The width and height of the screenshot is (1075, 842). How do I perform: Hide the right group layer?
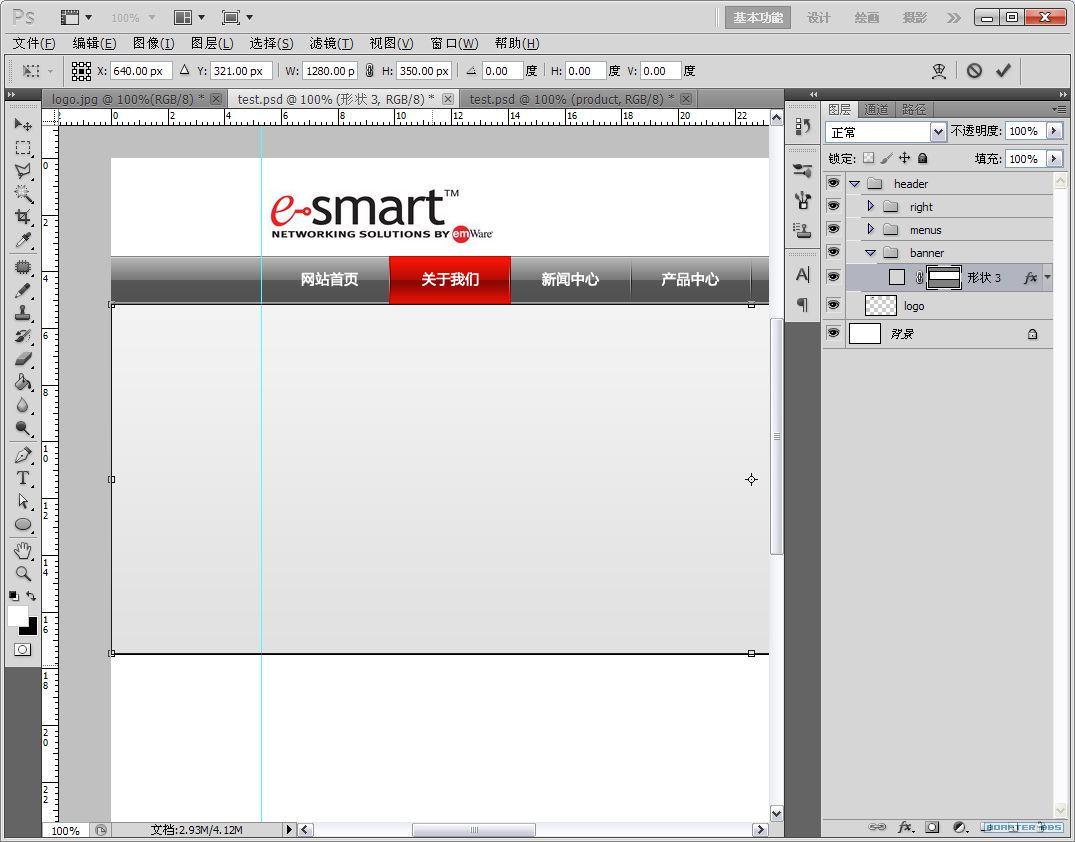pos(834,206)
